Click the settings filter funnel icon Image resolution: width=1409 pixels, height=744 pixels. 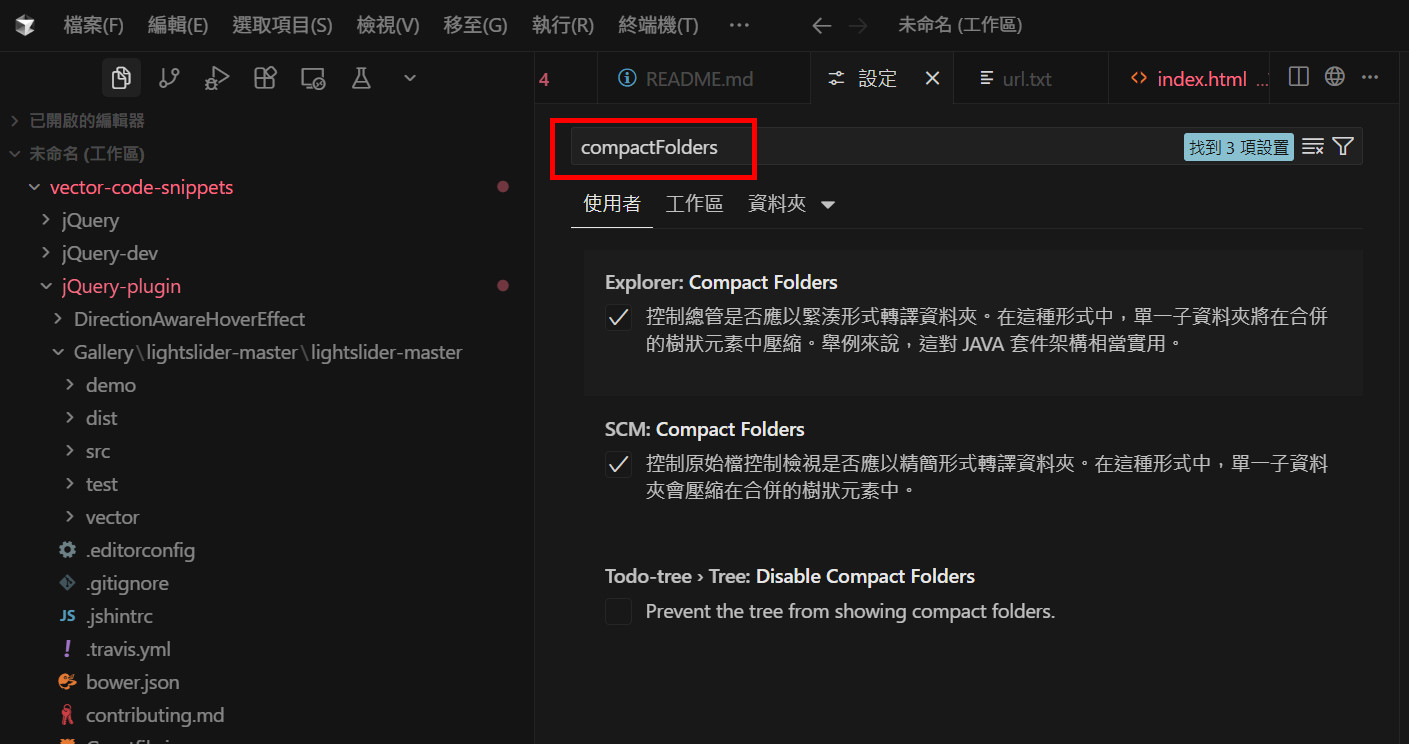coord(1343,147)
